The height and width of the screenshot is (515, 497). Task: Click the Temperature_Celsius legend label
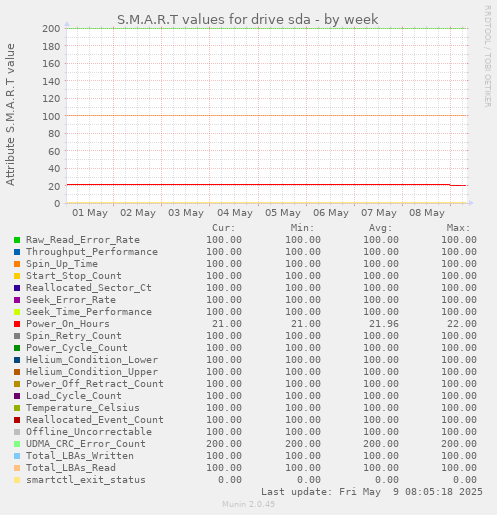pos(83,408)
